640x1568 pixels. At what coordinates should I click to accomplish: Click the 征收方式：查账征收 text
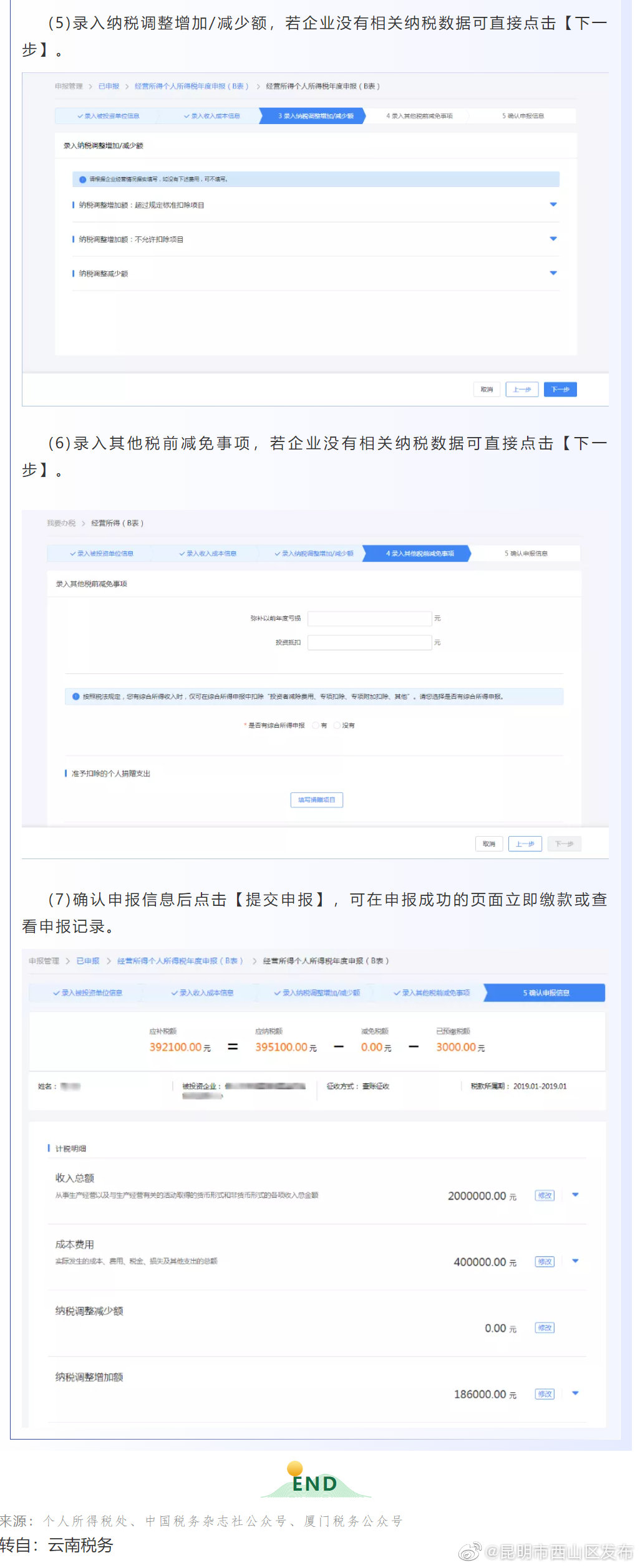coord(358,1086)
